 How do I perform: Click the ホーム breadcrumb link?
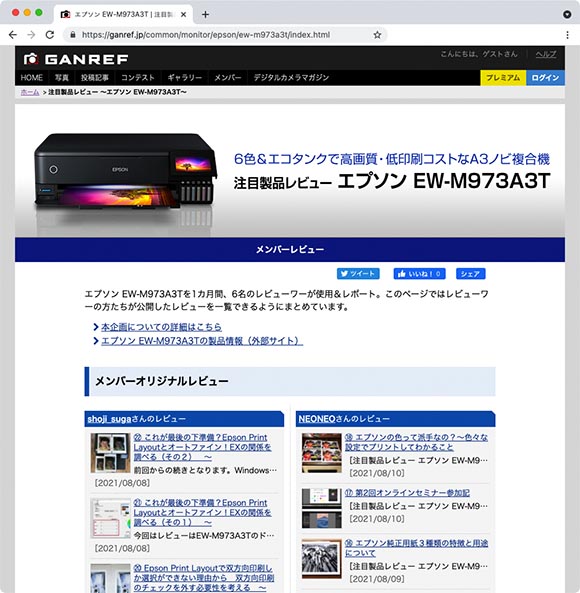(30, 92)
